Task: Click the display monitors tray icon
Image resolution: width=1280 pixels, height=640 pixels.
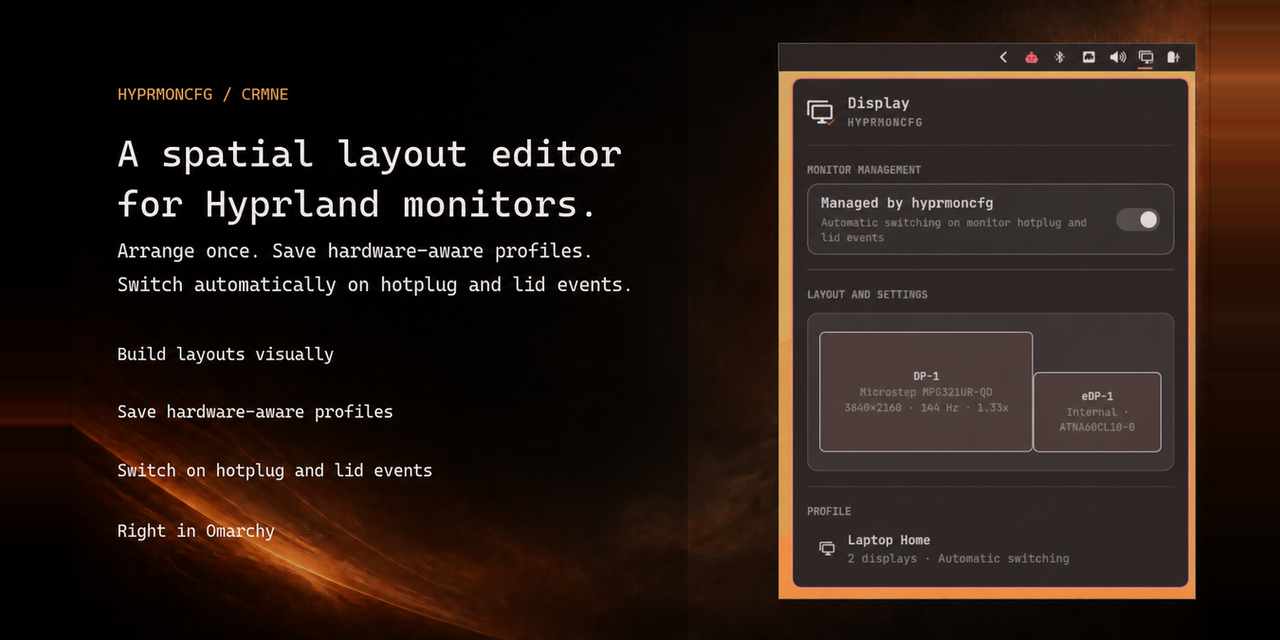Action: (1146, 57)
